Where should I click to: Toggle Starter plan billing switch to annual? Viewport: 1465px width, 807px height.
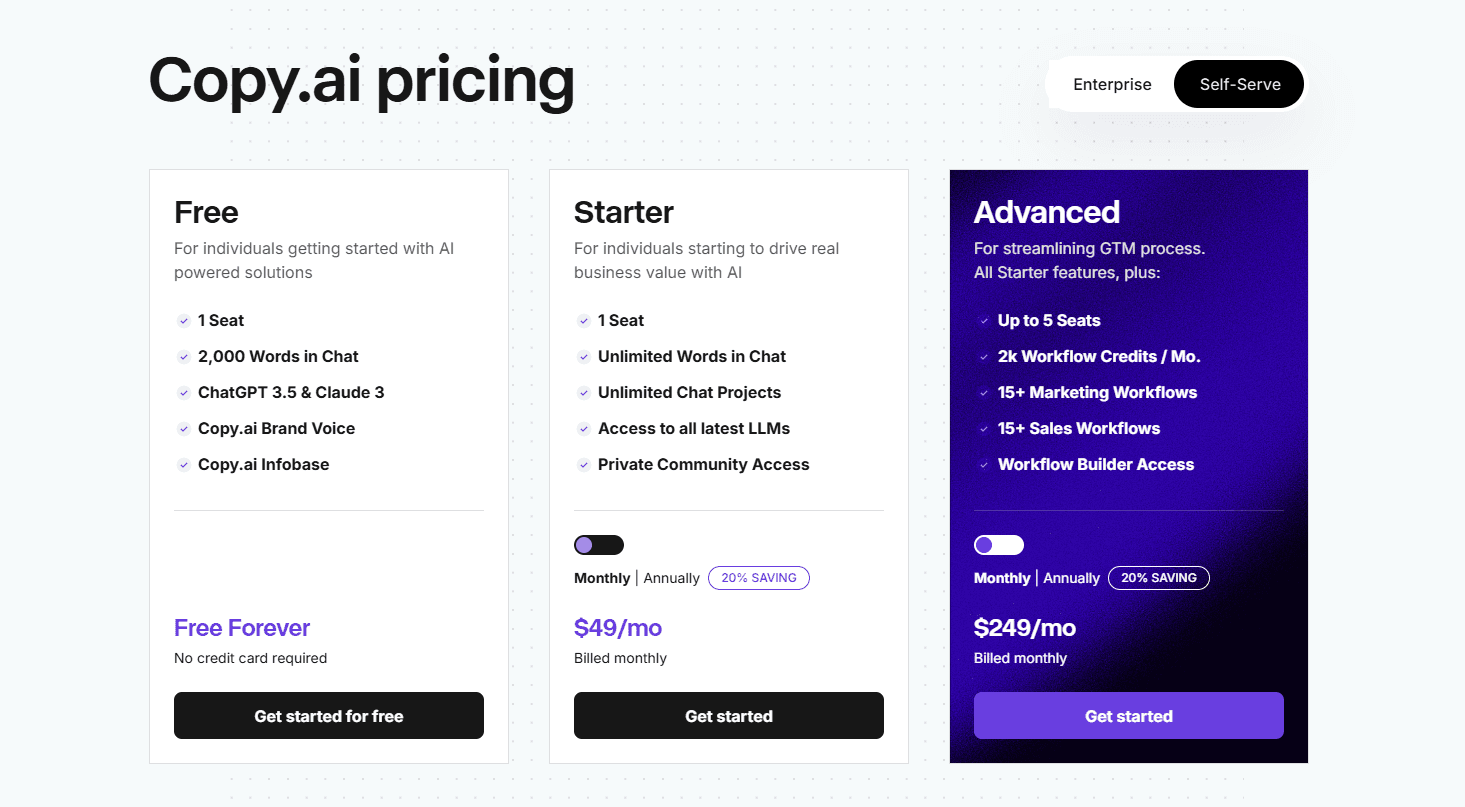(x=598, y=545)
